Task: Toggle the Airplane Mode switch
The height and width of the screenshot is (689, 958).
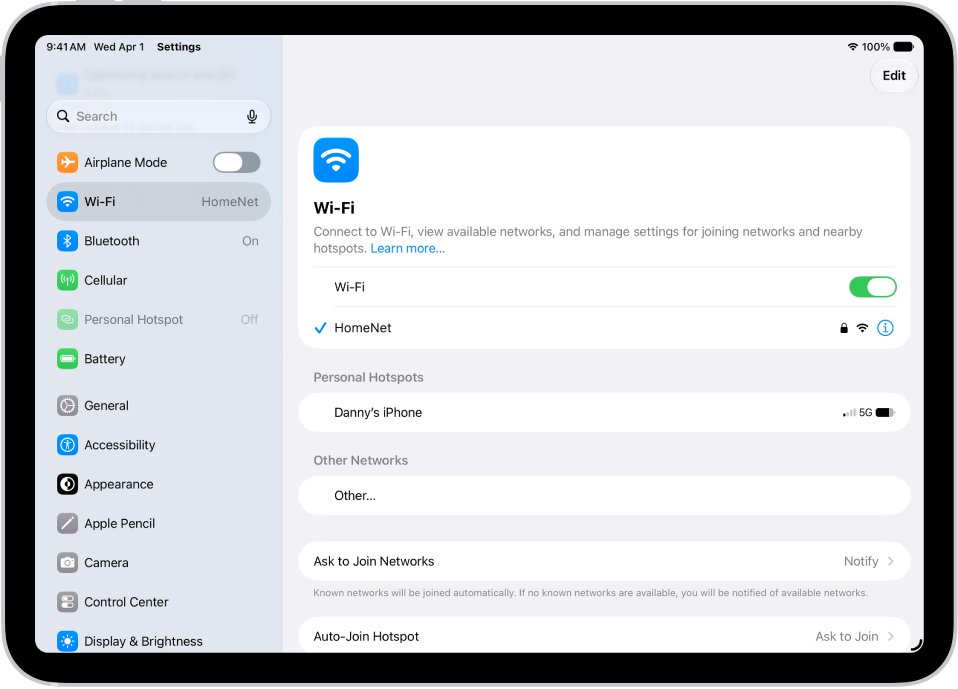Action: point(236,162)
